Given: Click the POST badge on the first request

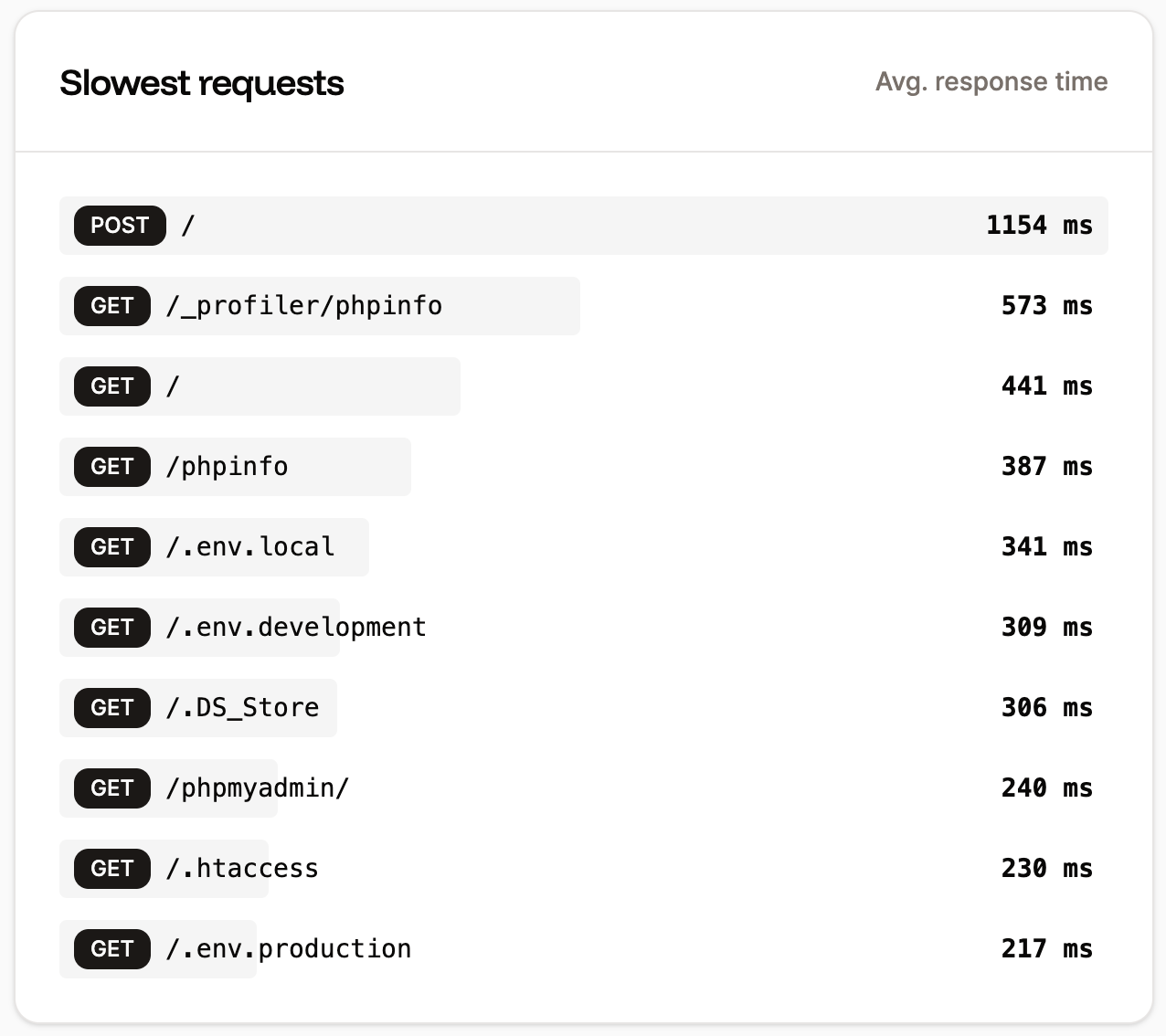Looking at the screenshot, I should [120, 226].
